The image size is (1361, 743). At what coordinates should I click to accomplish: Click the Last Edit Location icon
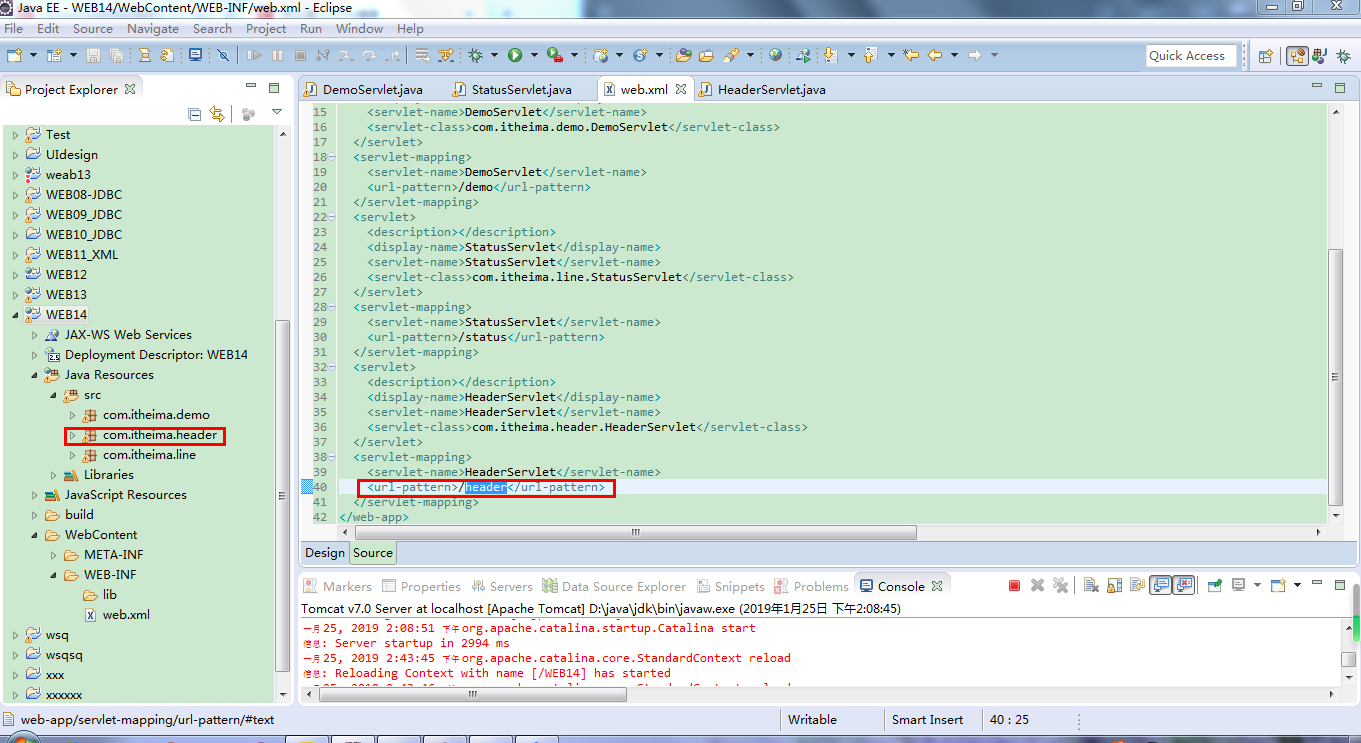[x=911, y=55]
